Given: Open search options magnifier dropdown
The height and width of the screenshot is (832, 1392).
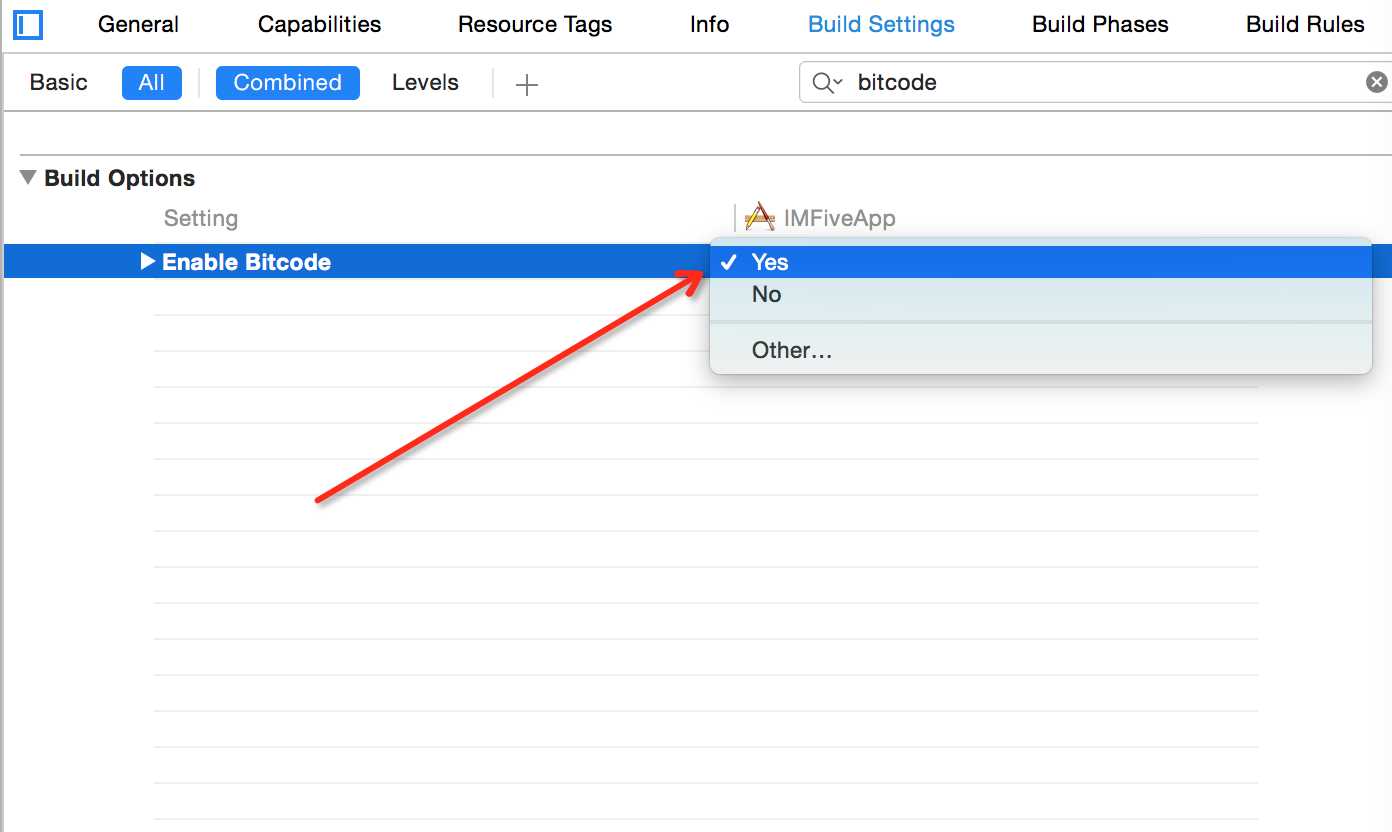Looking at the screenshot, I should (827, 83).
